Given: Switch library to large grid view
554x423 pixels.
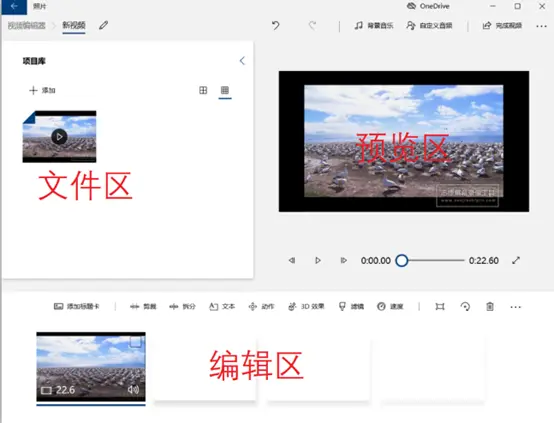Looking at the screenshot, I should 203,90.
